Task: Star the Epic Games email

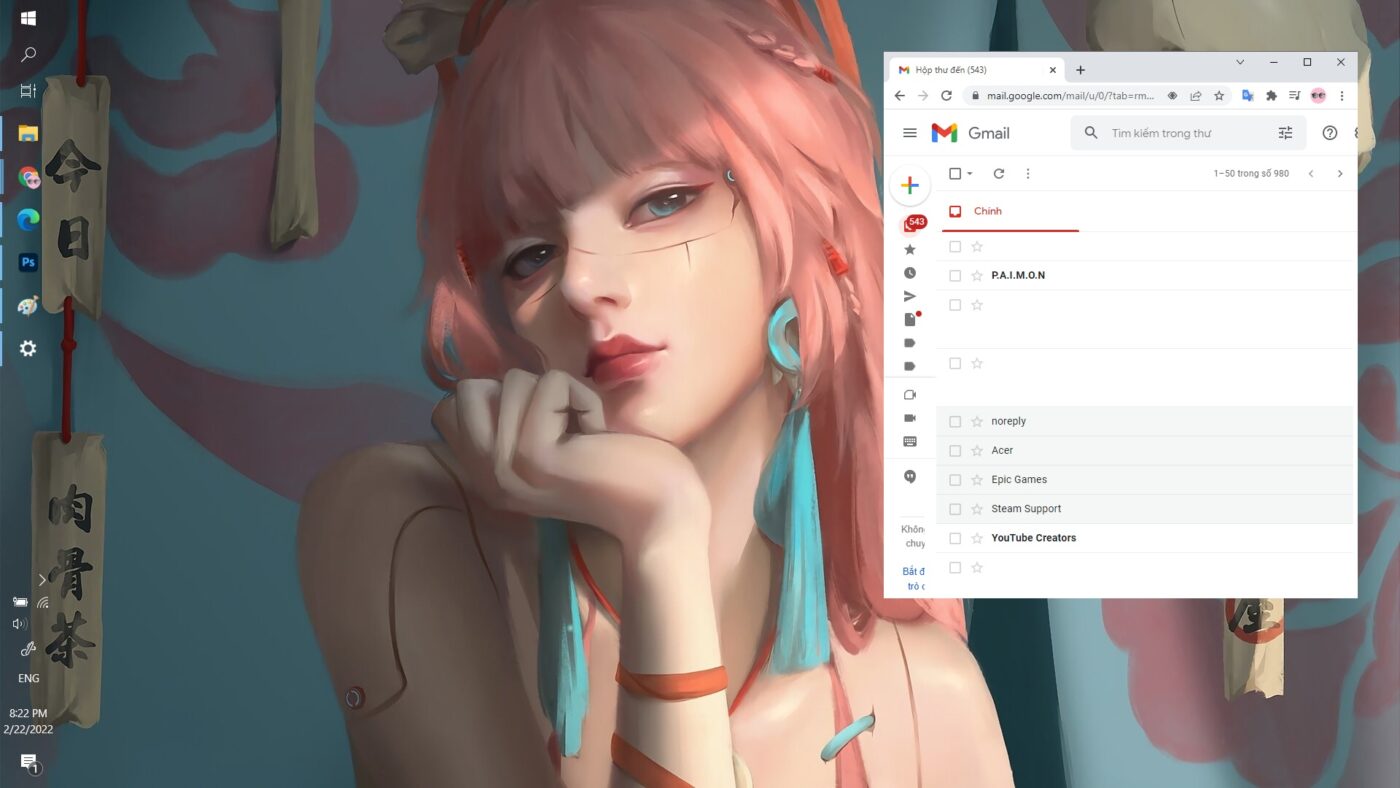Action: [977, 480]
